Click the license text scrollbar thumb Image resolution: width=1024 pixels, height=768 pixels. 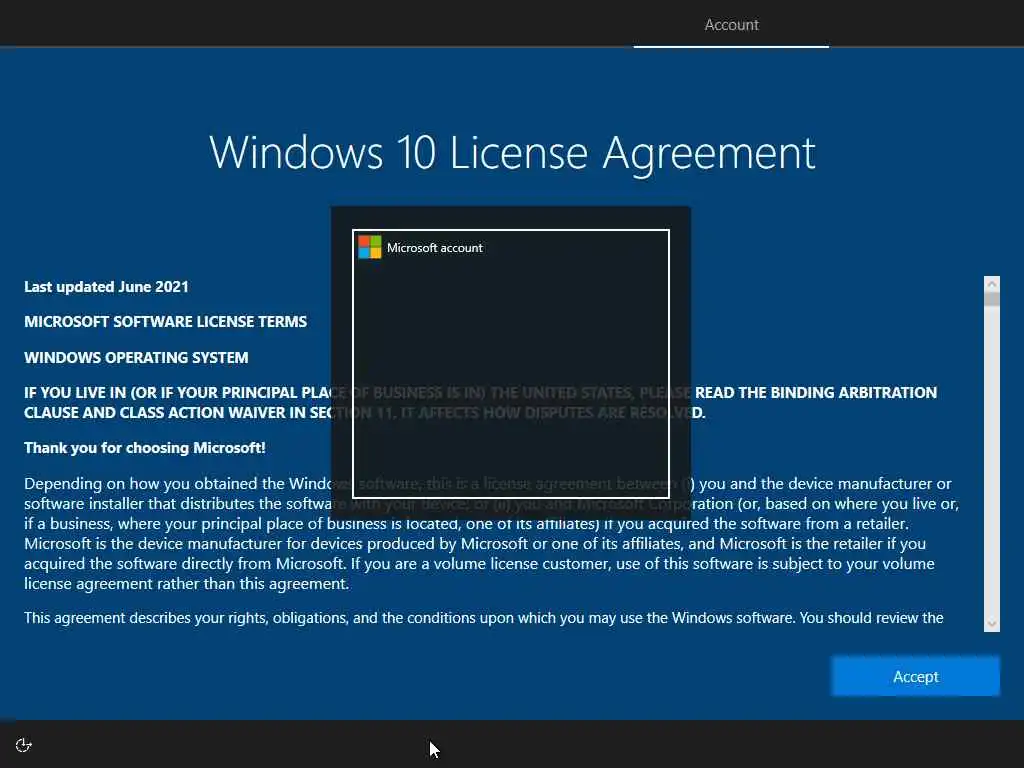pyautogui.click(x=992, y=300)
